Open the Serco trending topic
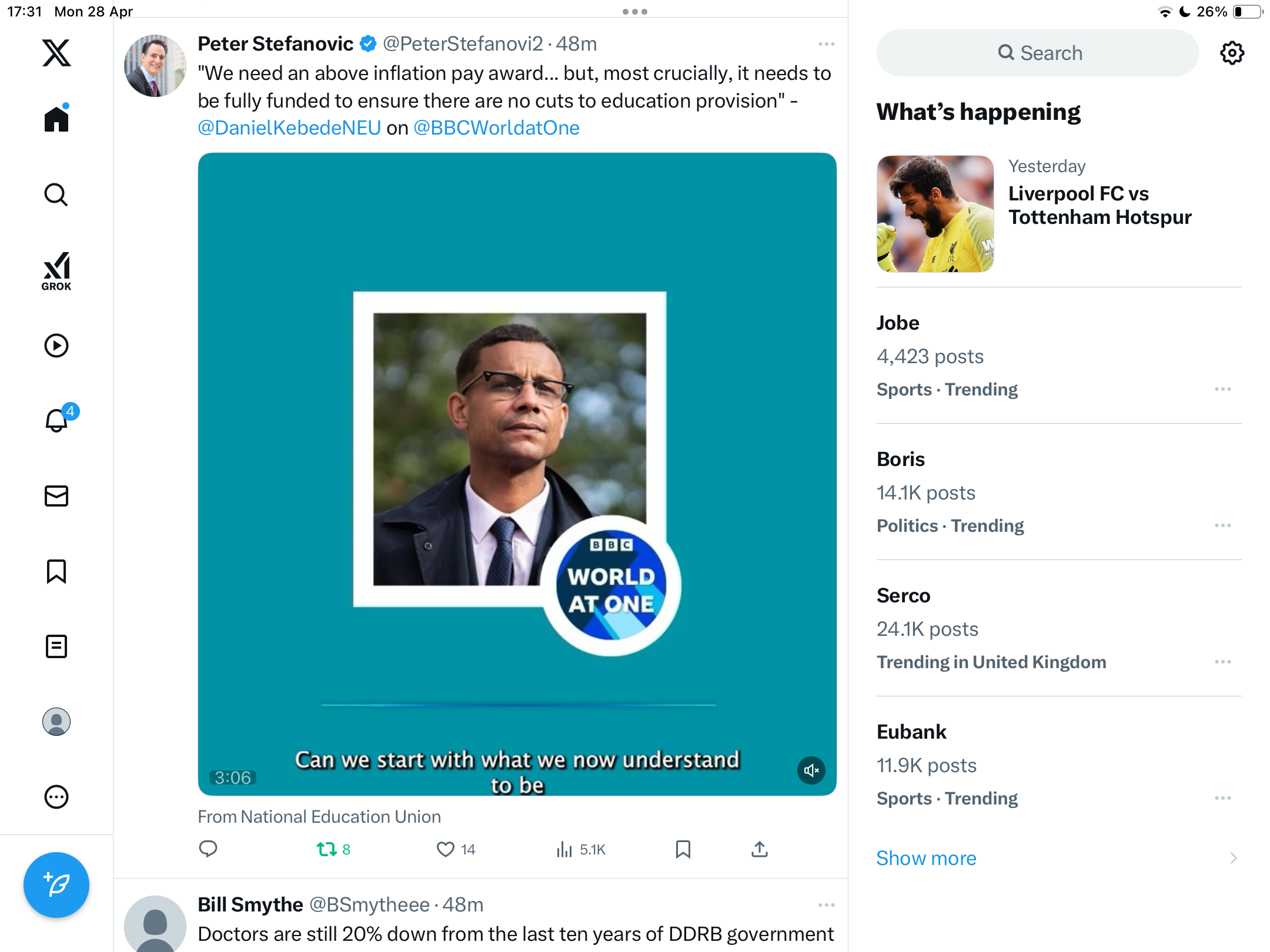The image size is (1270, 952). coord(1058,628)
